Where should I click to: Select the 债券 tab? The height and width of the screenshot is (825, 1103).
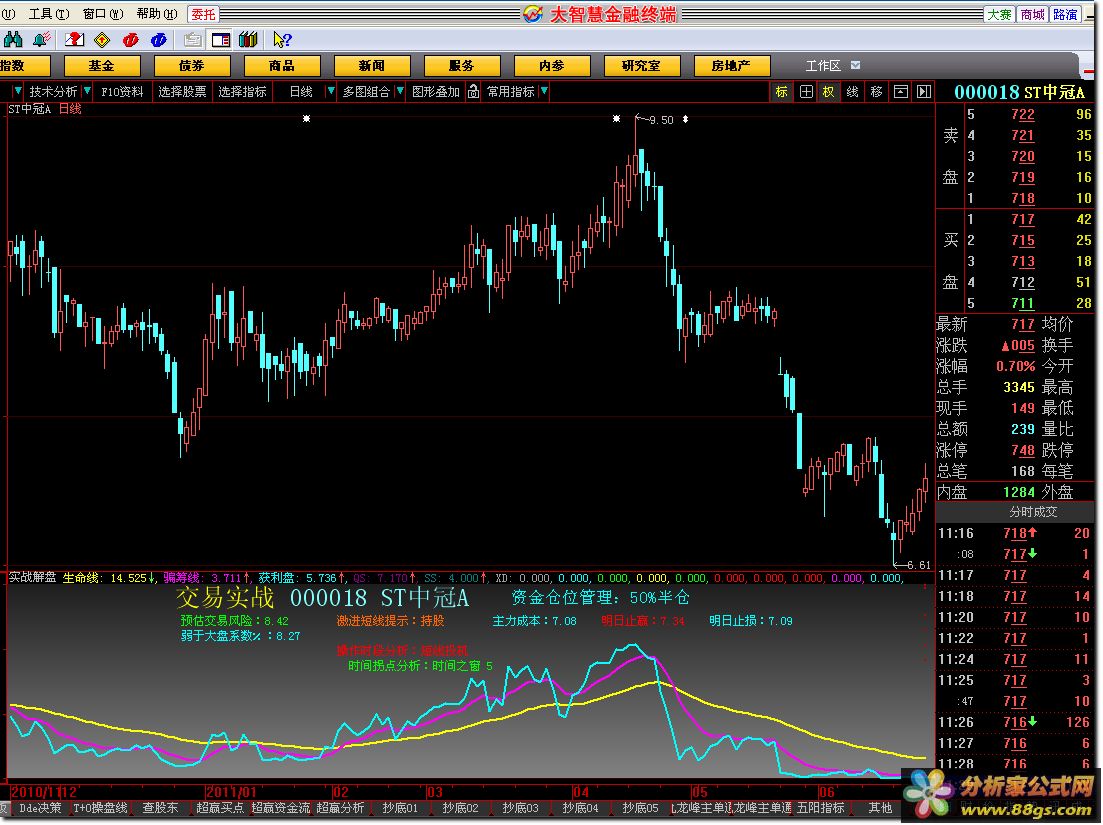point(191,65)
